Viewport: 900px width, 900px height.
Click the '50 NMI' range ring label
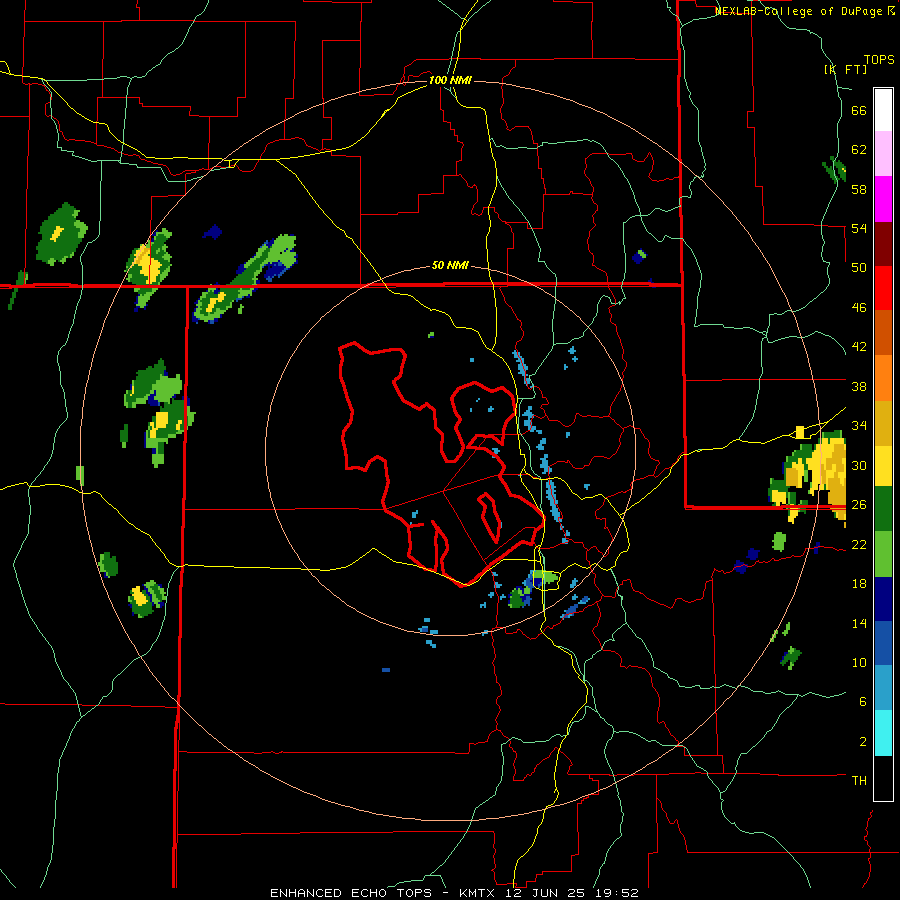(450, 265)
